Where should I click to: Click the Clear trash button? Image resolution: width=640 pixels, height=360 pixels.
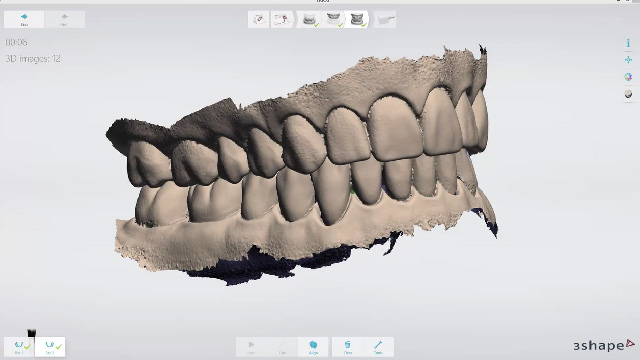pos(348,347)
